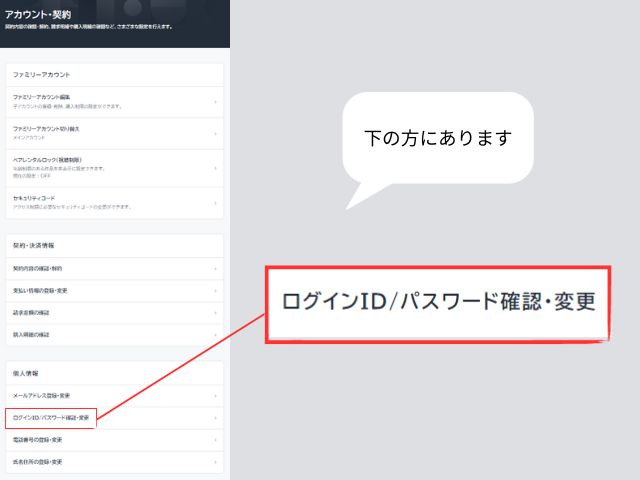
Task: Click the 契約・決済情報 section heading
Action: (x=33, y=245)
